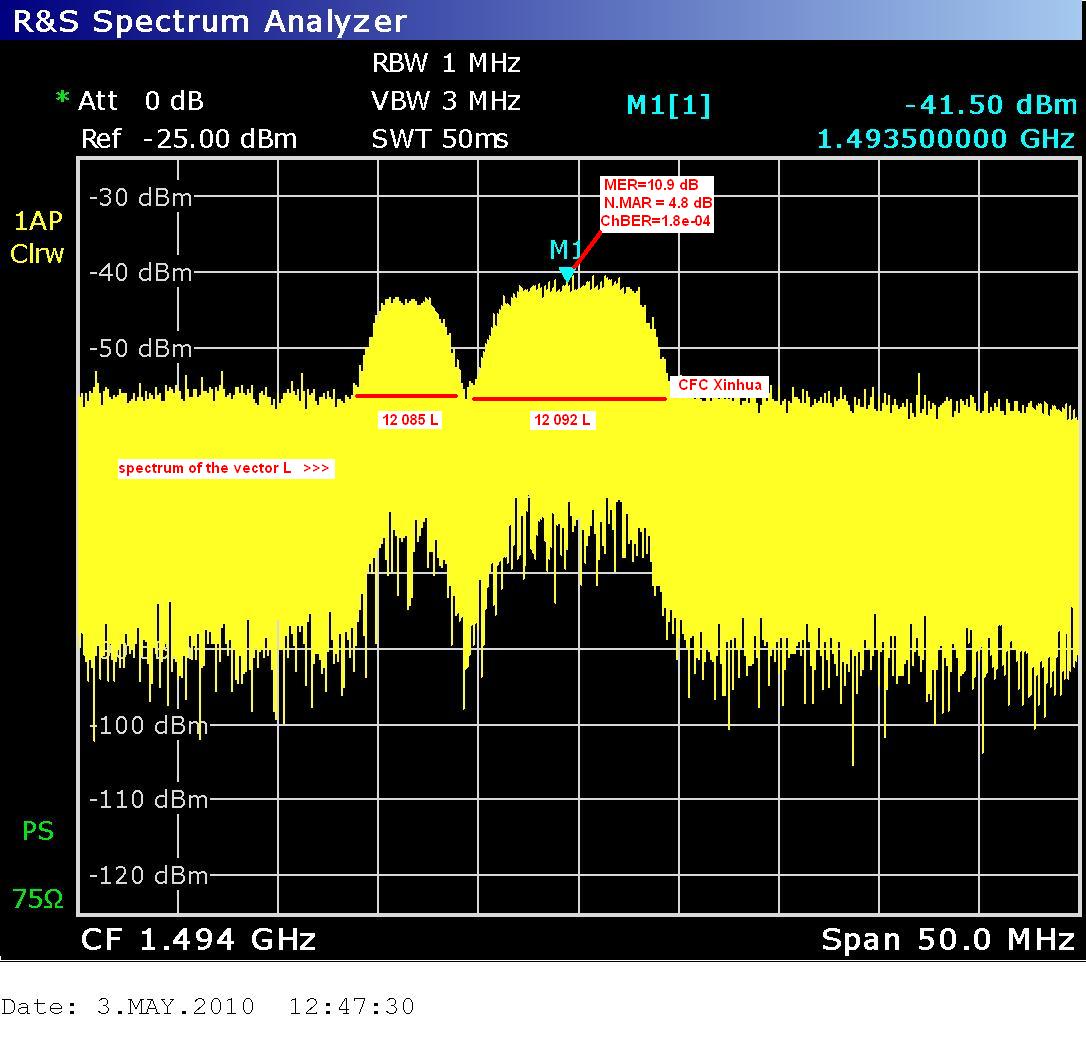
Task: Click the PS status indicator
Action: (x=37, y=832)
